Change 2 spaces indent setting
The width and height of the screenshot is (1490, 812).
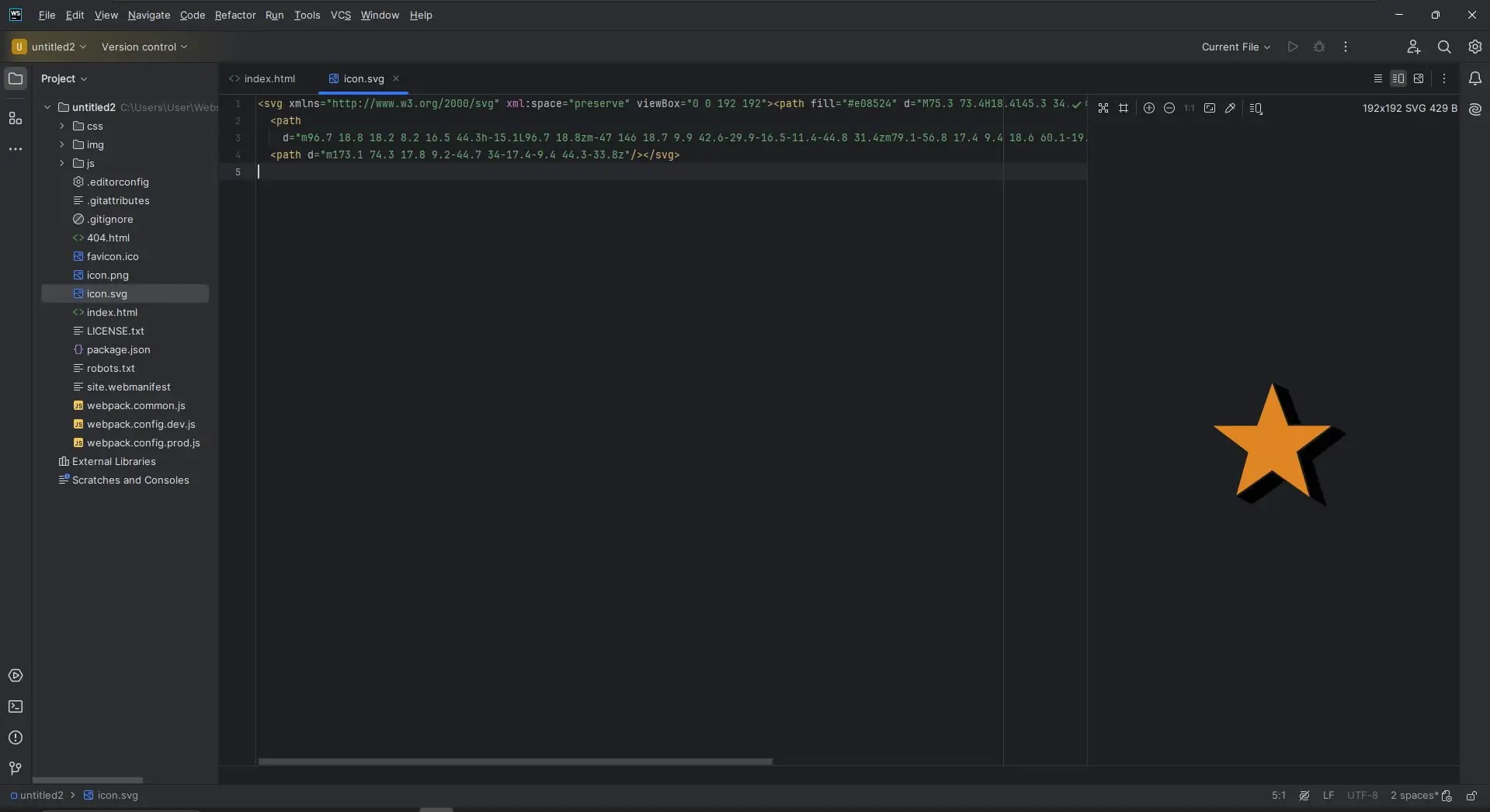click(x=1414, y=795)
